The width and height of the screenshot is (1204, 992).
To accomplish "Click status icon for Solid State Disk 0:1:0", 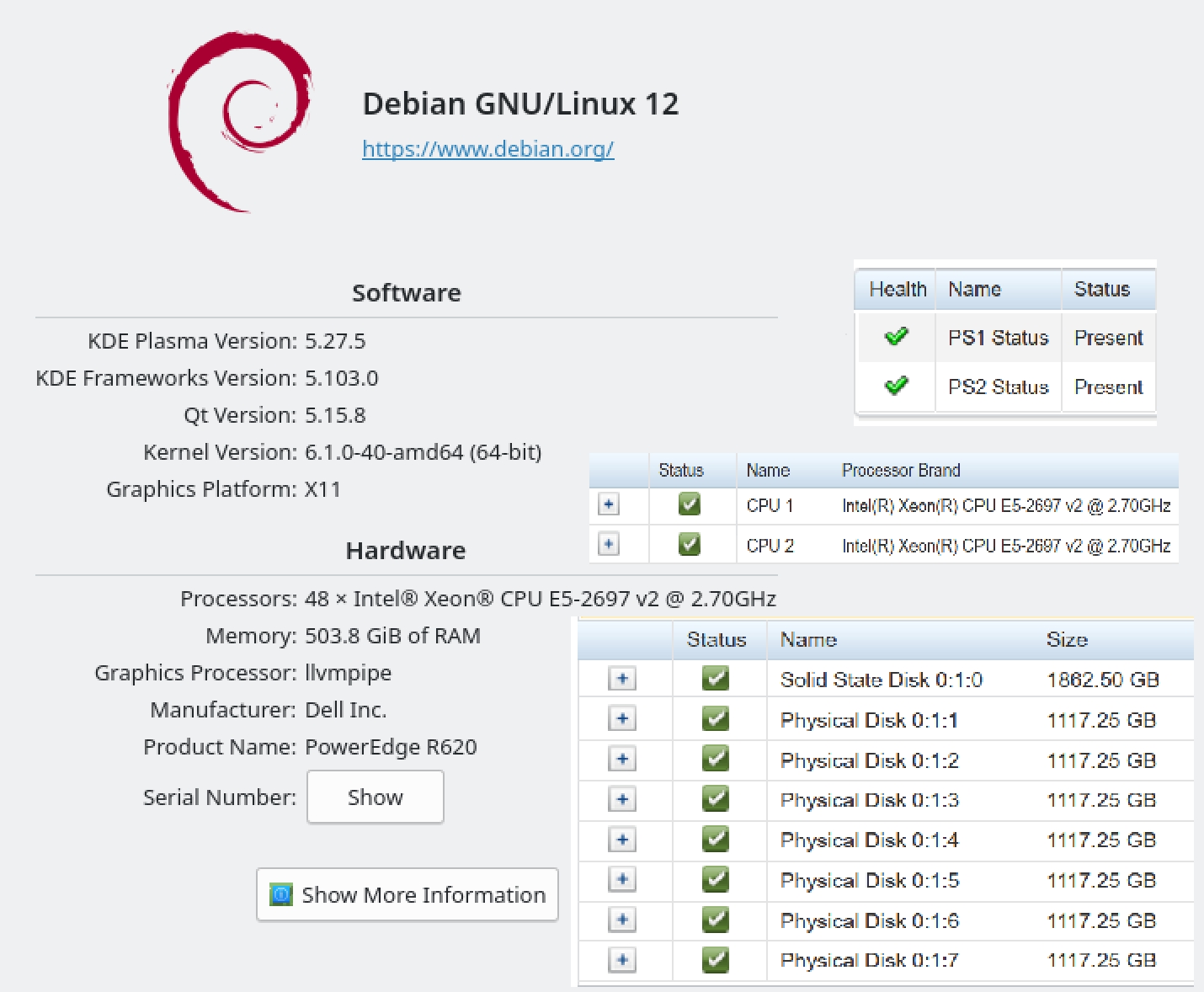I will tap(716, 679).
